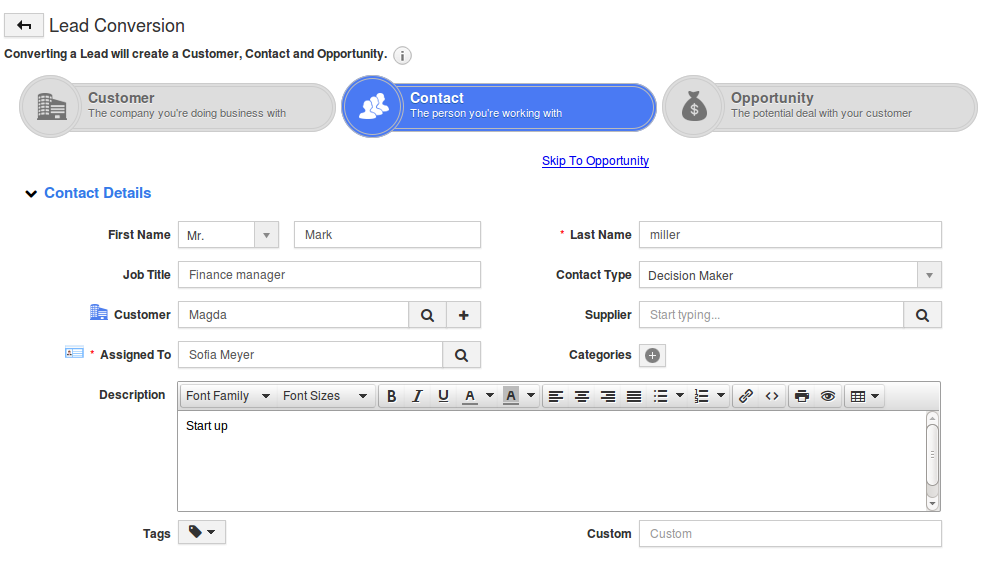Add a new customer with plus icon
Screen dimensions: 990x570
(463, 315)
